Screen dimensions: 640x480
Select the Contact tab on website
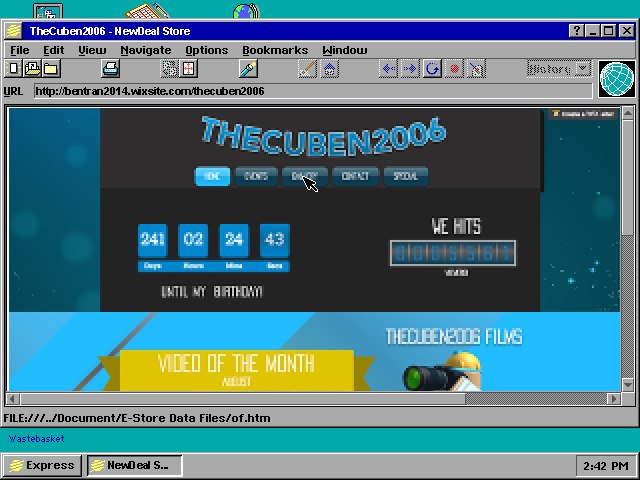(354, 176)
